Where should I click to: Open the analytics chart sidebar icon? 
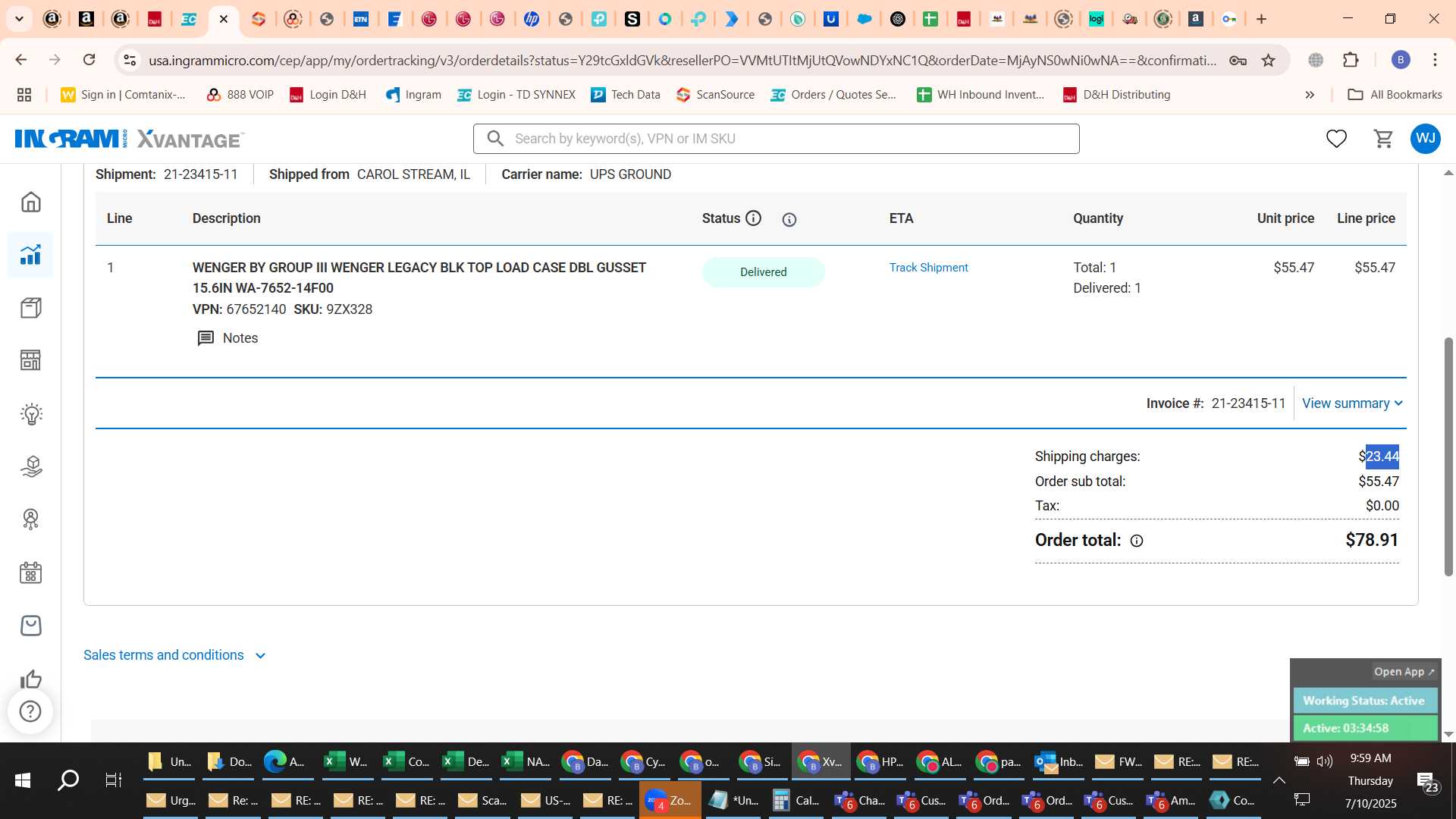[30, 255]
